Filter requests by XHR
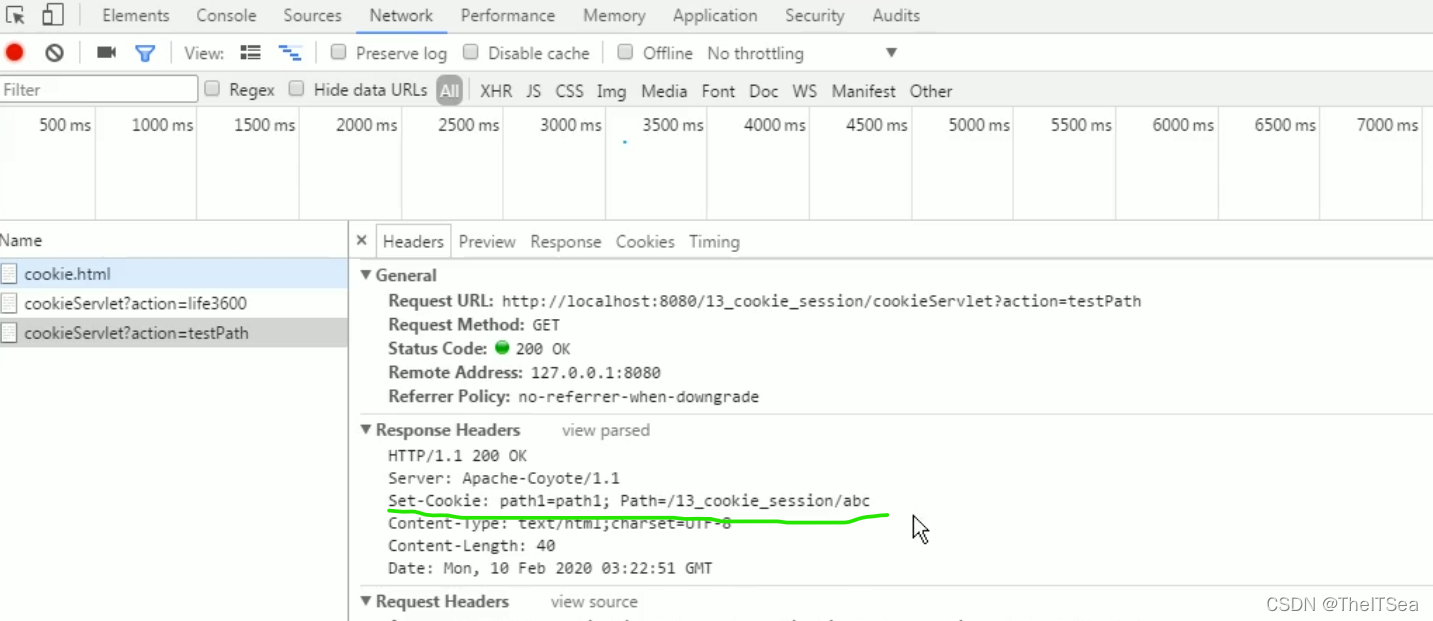Image resolution: width=1433 pixels, height=621 pixels. click(496, 91)
